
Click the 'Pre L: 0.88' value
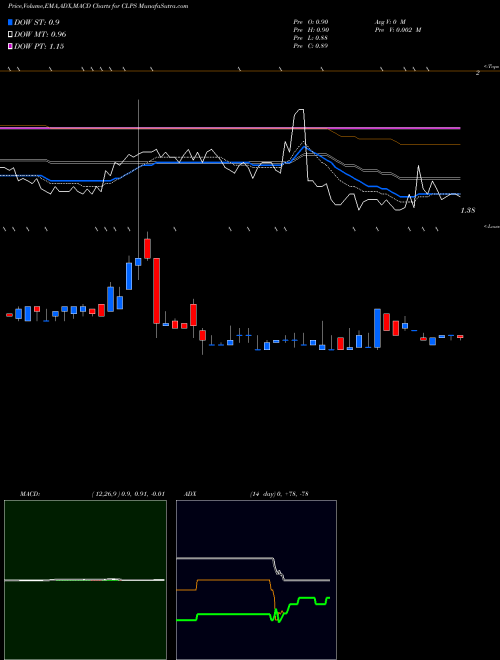311,38
